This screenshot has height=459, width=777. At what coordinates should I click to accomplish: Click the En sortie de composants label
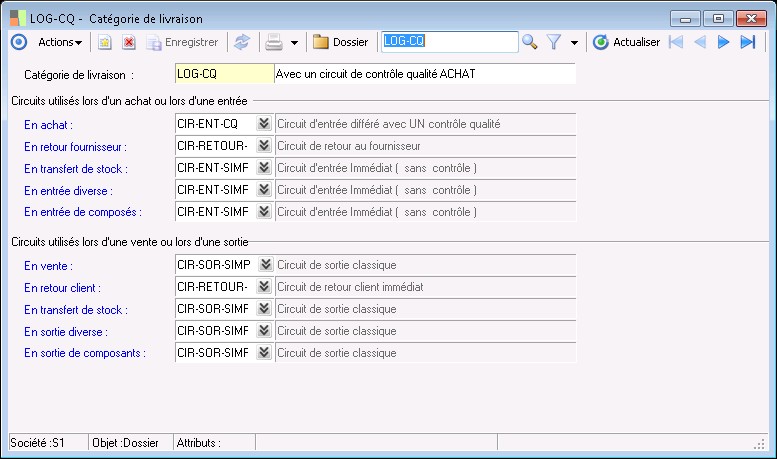(85, 353)
